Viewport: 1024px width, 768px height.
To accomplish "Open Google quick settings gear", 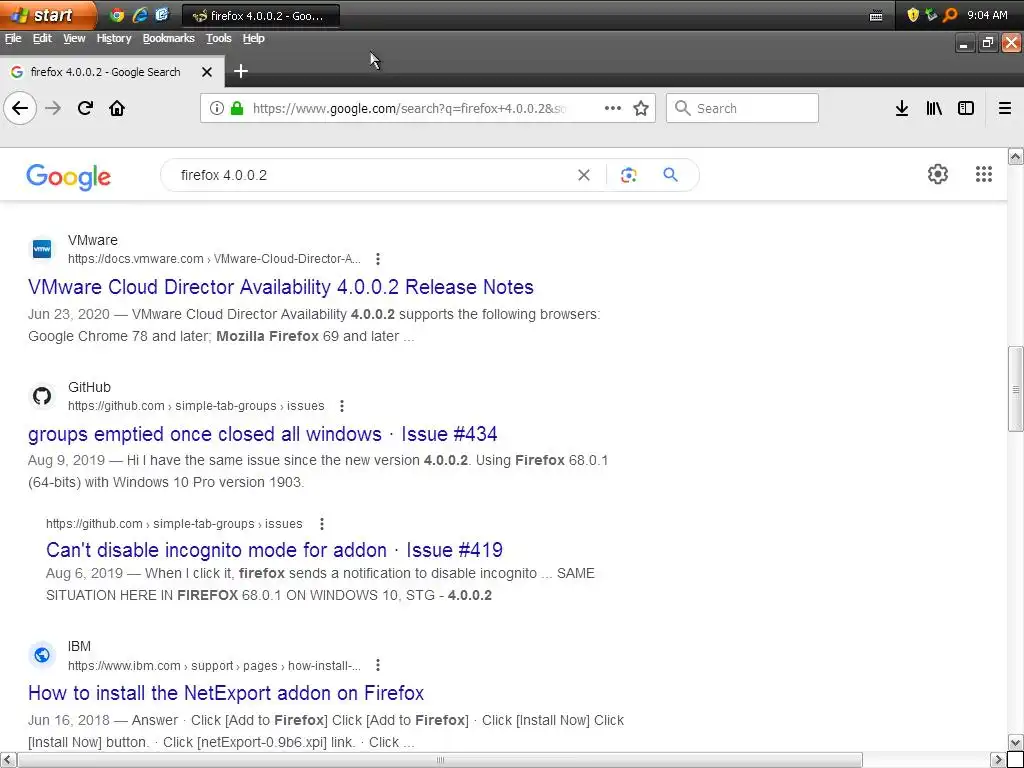I will (938, 174).
